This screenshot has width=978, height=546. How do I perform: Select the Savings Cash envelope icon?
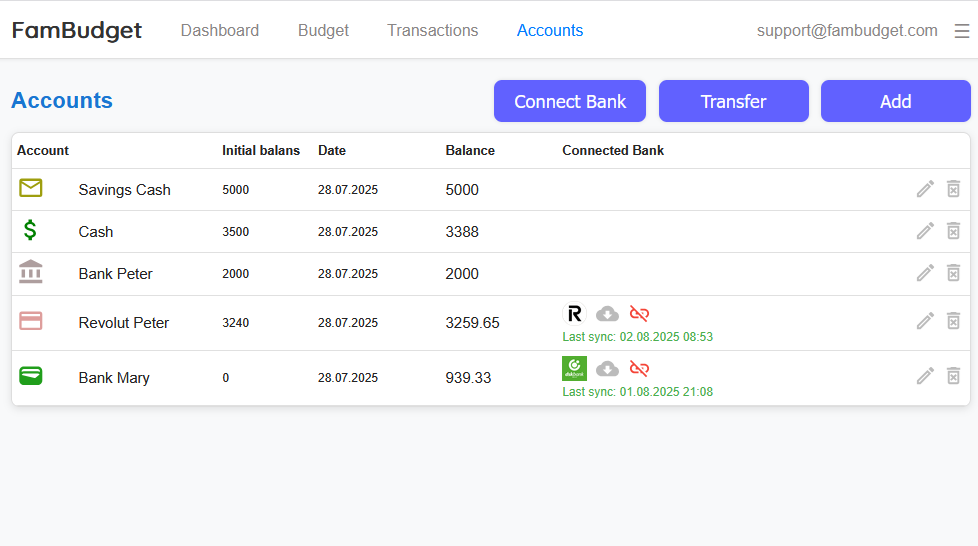click(x=31, y=188)
